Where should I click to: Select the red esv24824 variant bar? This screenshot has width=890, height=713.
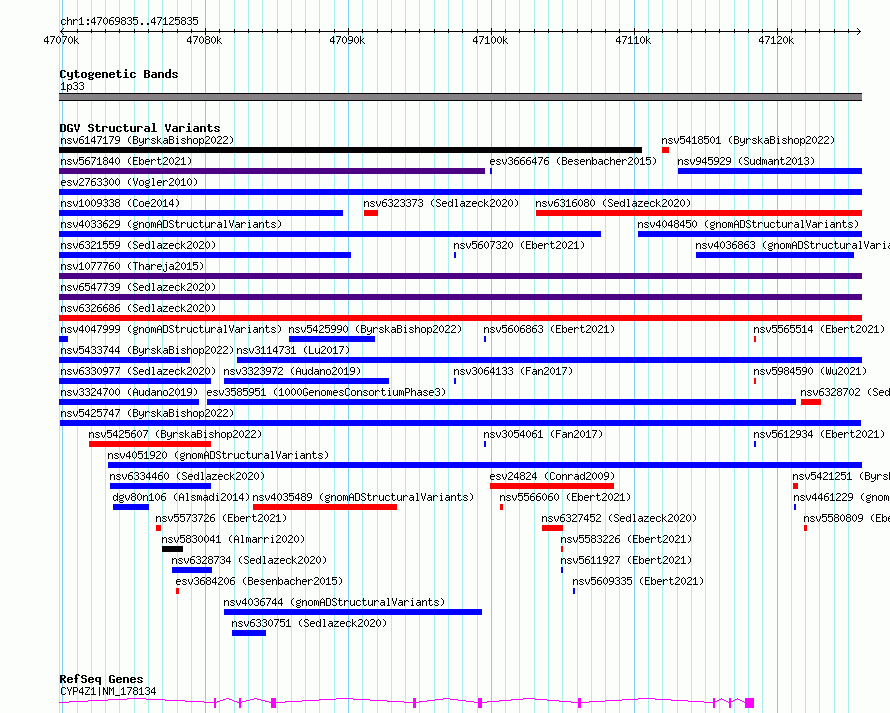click(552, 486)
